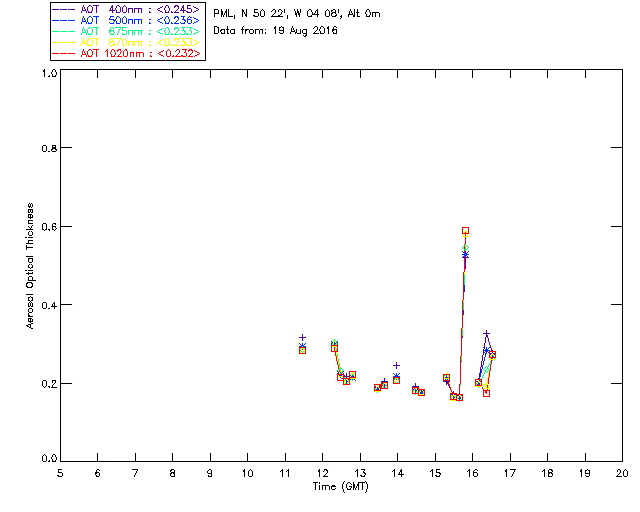Click the purple plus peak marker after 16 hours

[x=486, y=334]
